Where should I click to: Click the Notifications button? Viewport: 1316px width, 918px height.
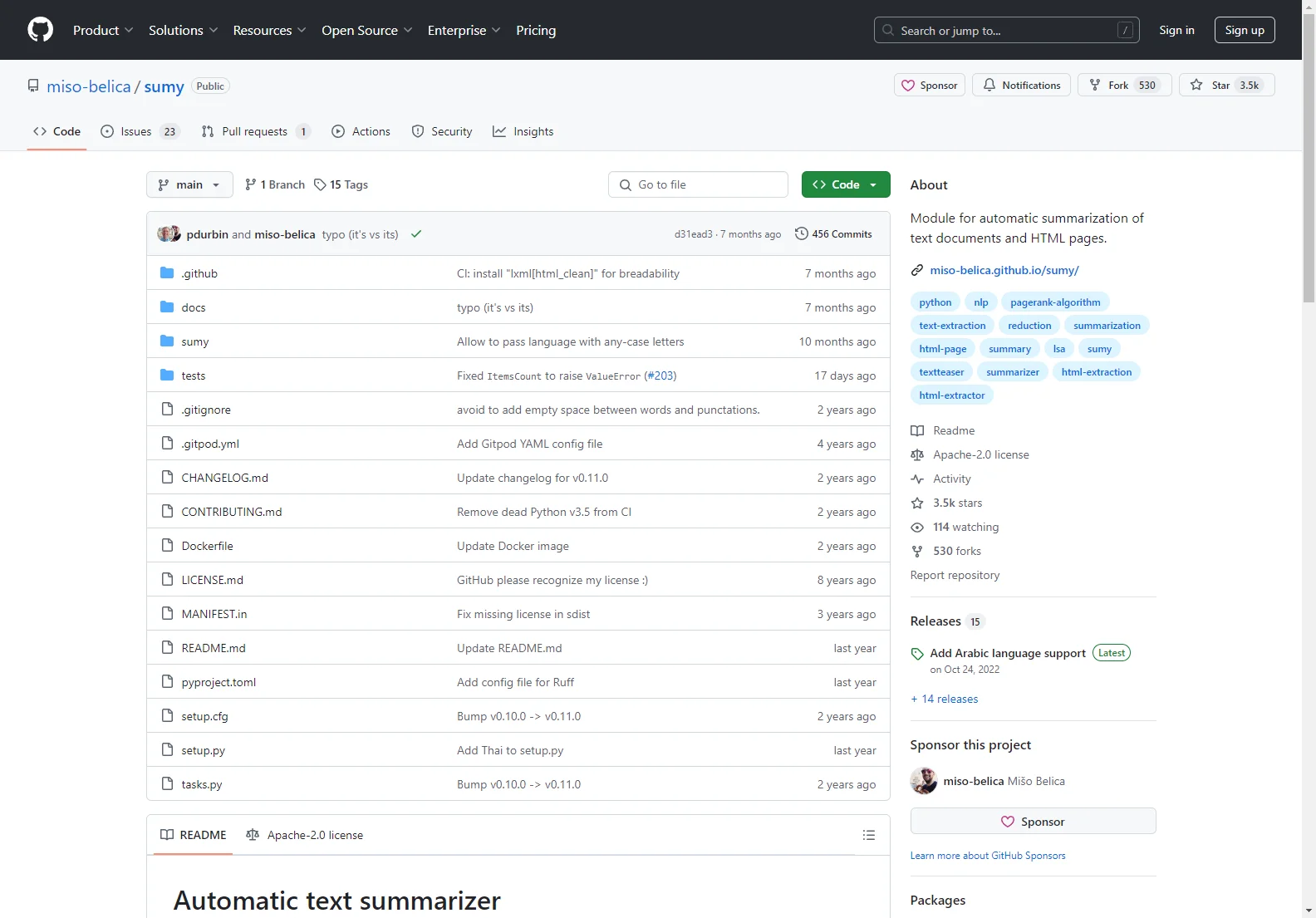(x=1022, y=86)
